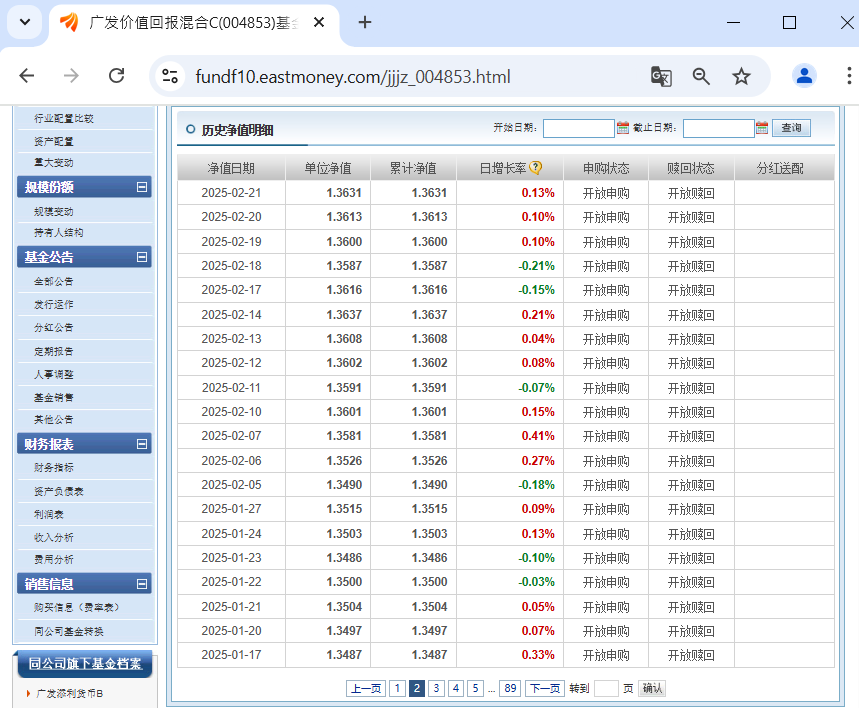Click the 查询 button

click(x=791, y=128)
